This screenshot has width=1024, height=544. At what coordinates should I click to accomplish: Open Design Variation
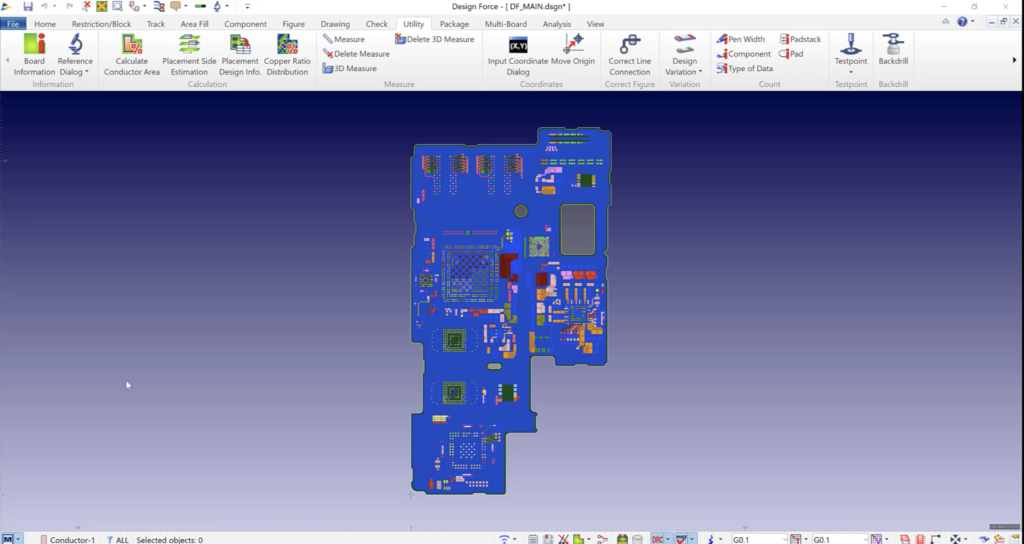684,55
